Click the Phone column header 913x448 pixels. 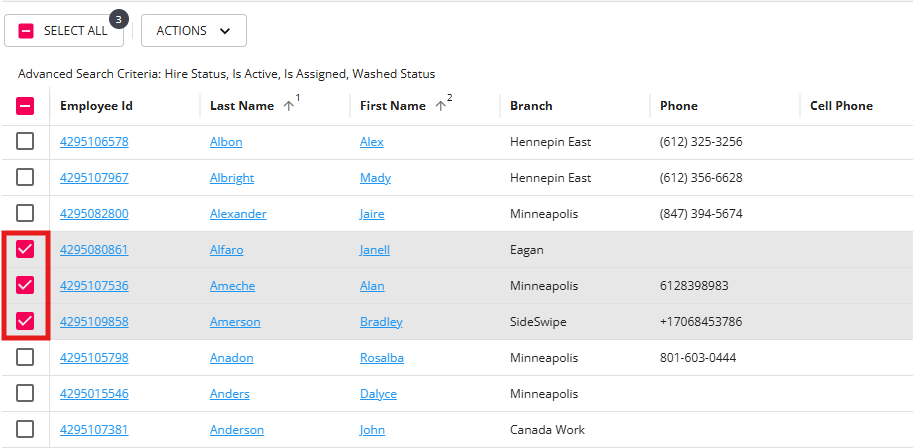[679, 106]
